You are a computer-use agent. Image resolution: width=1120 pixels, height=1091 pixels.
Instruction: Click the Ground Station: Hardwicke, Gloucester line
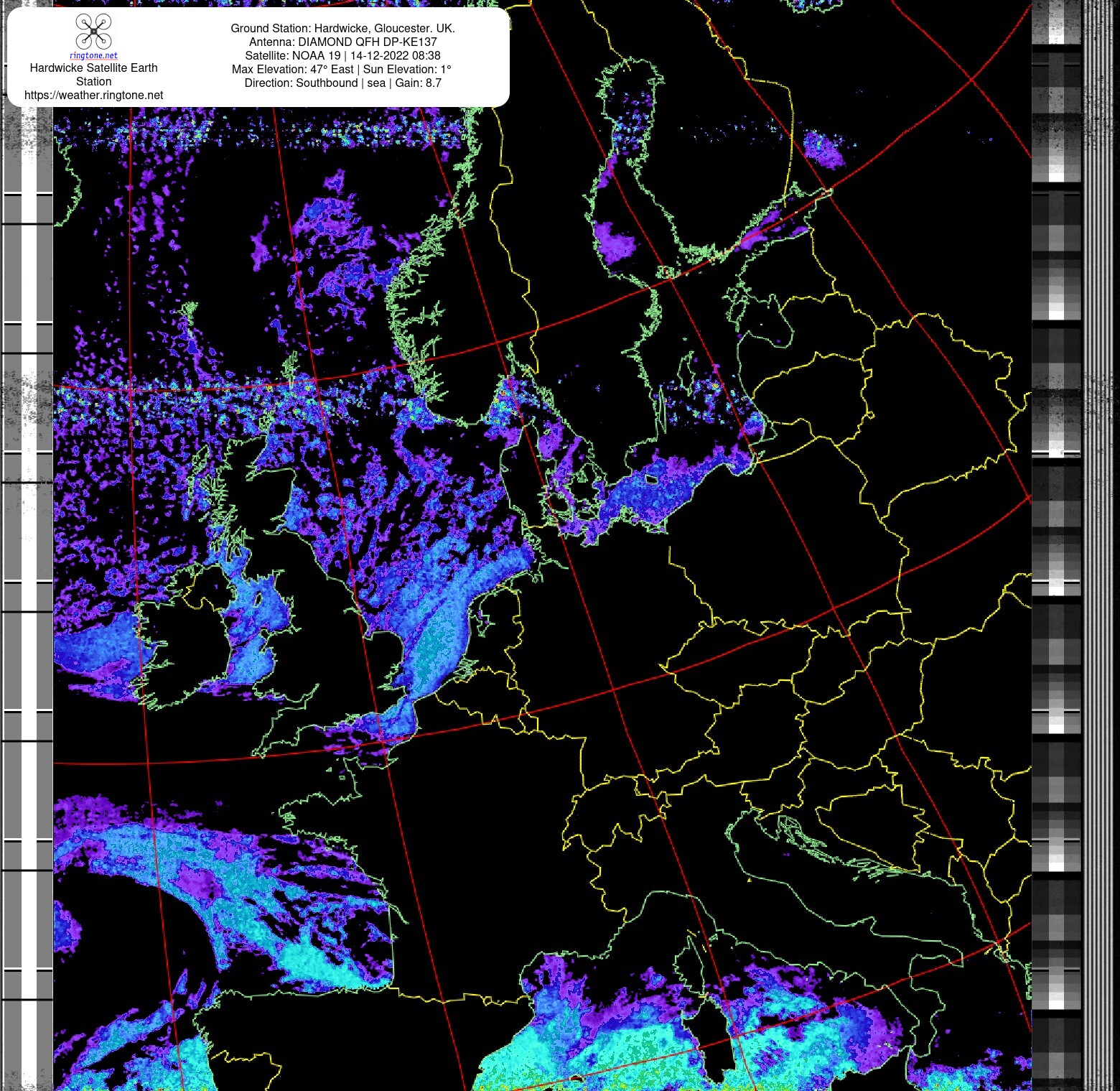point(342,28)
